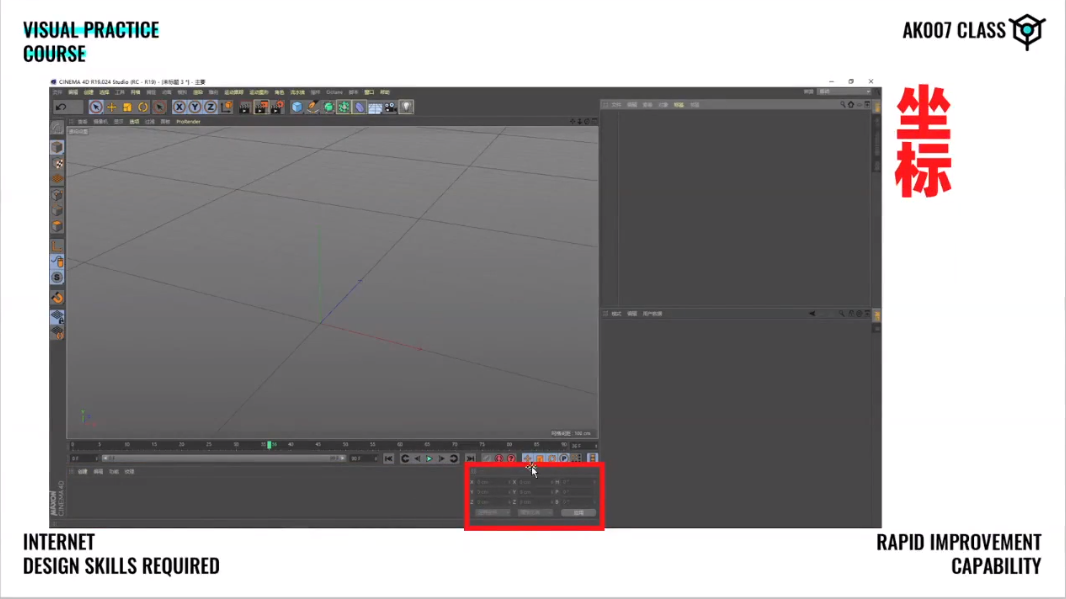Switch to Edges mode
Viewport: 1066px width, 599px height.
58,211
